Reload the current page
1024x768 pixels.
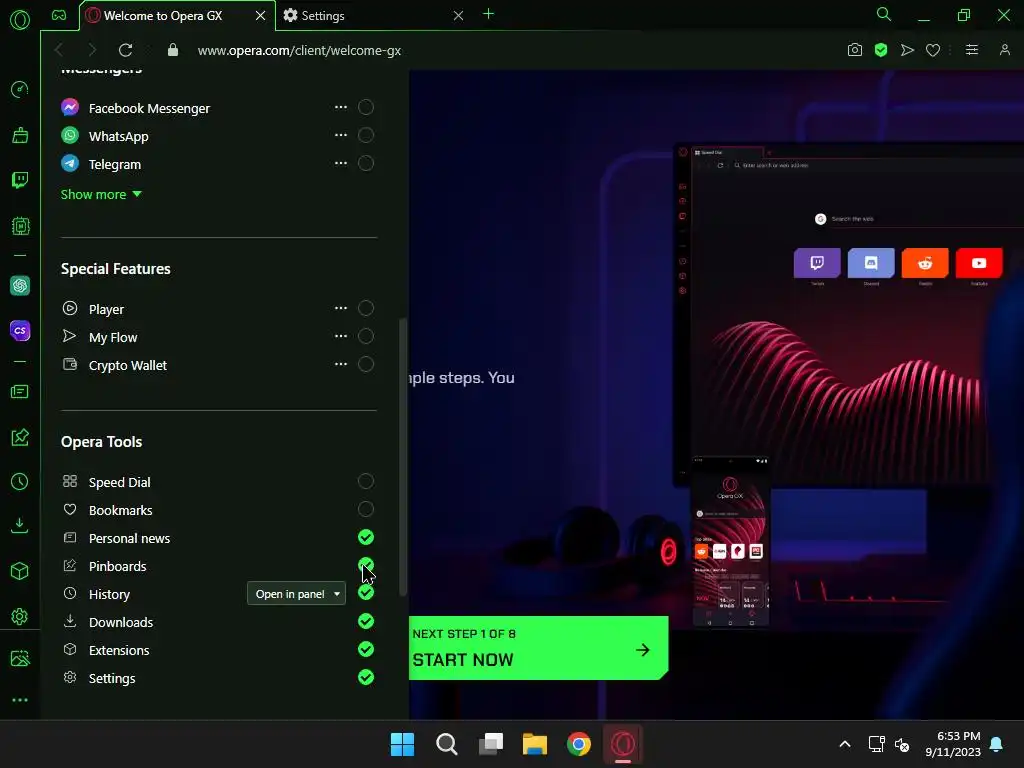pos(125,50)
